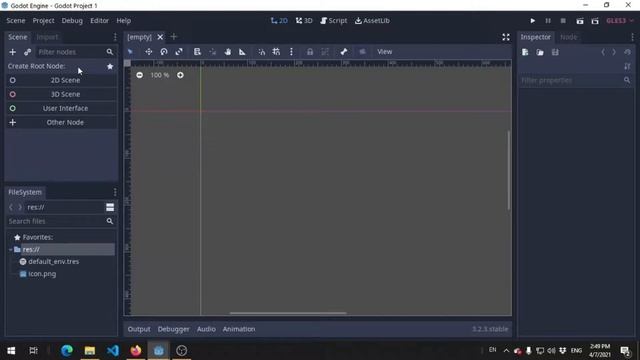Stop the running scene
Viewport: 640px width, 360px height.
[x=563, y=21]
